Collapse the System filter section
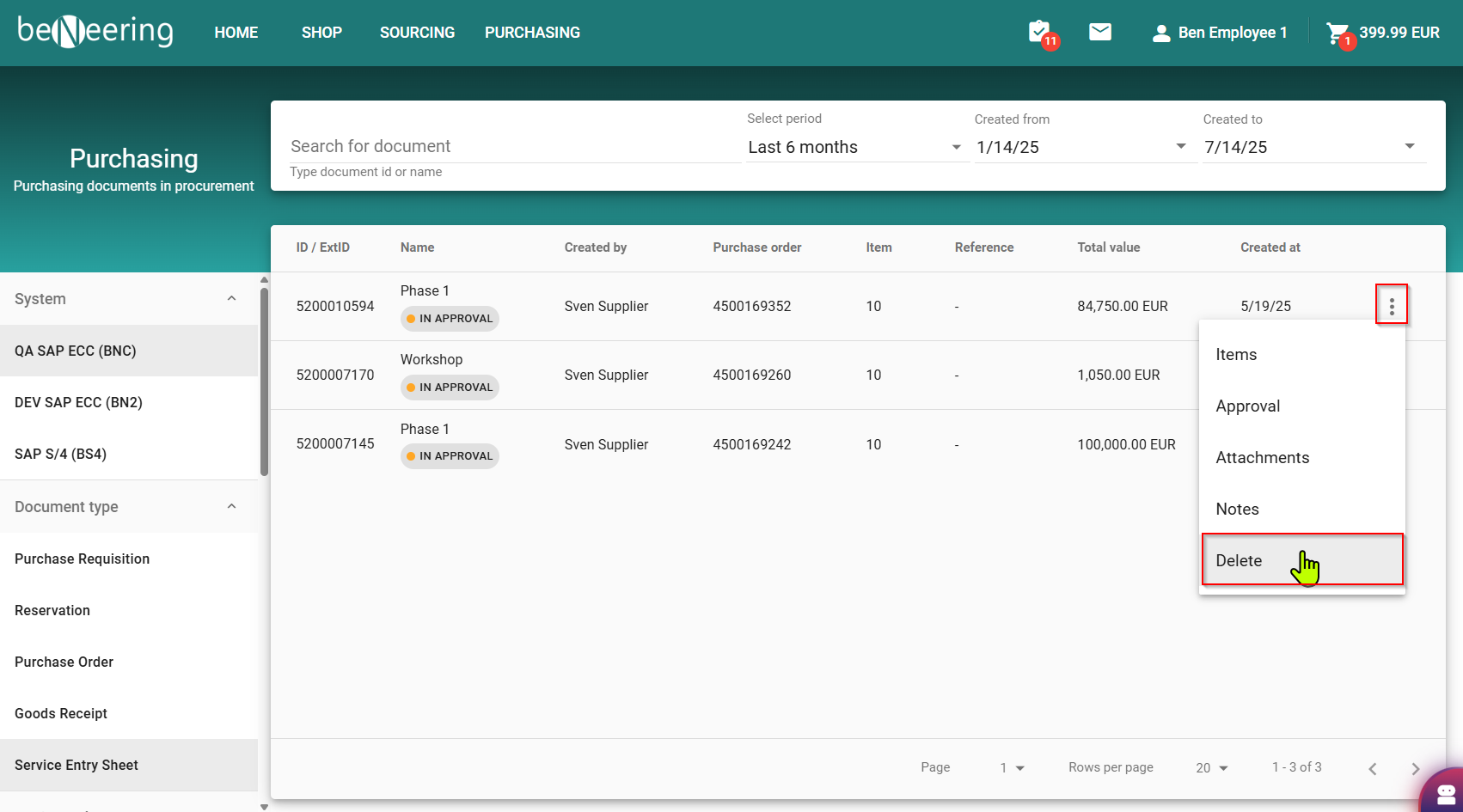 (x=231, y=298)
